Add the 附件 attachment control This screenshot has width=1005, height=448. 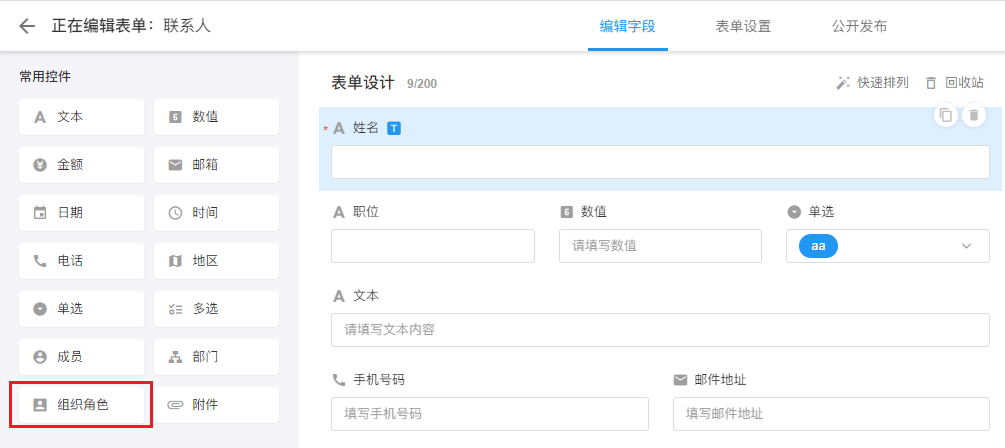click(216, 405)
